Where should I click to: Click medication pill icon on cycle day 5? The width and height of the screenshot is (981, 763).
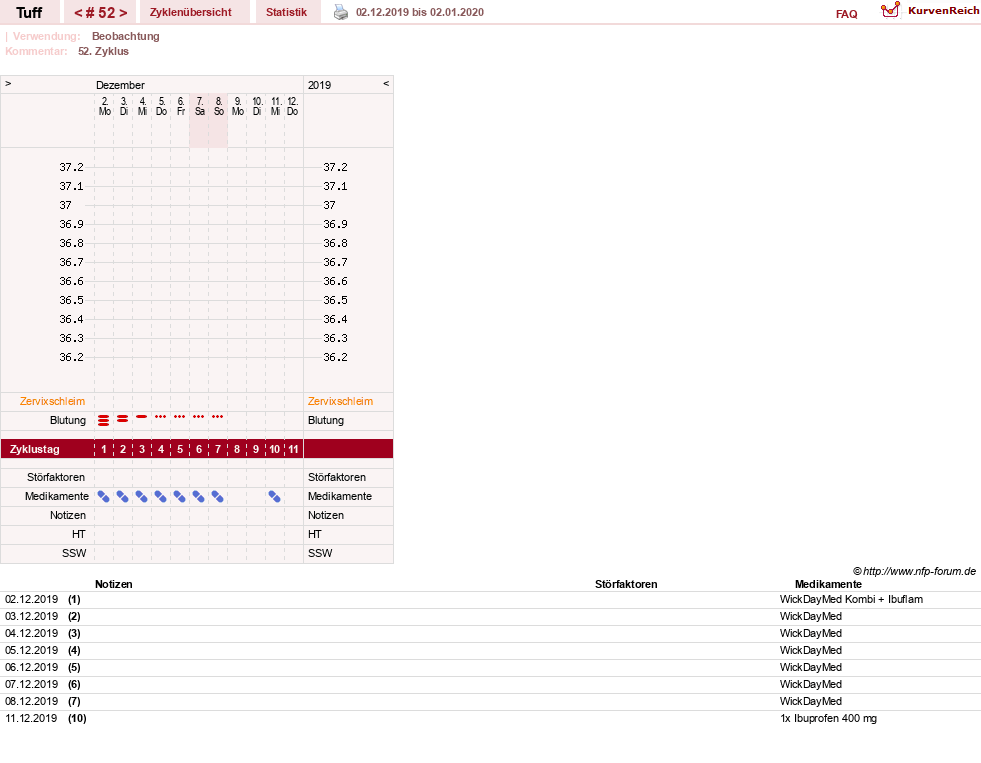click(x=180, y=497)
